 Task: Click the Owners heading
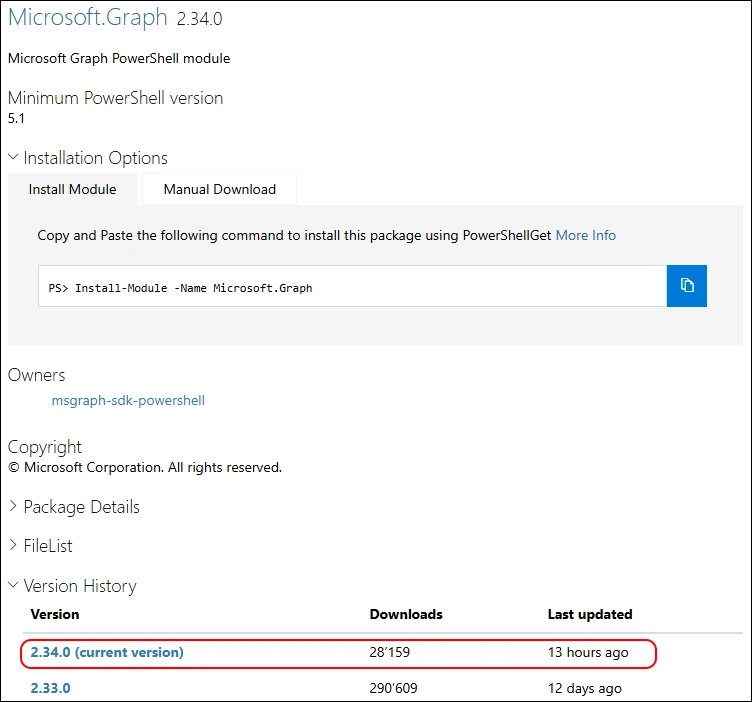[x=37, y=375]
